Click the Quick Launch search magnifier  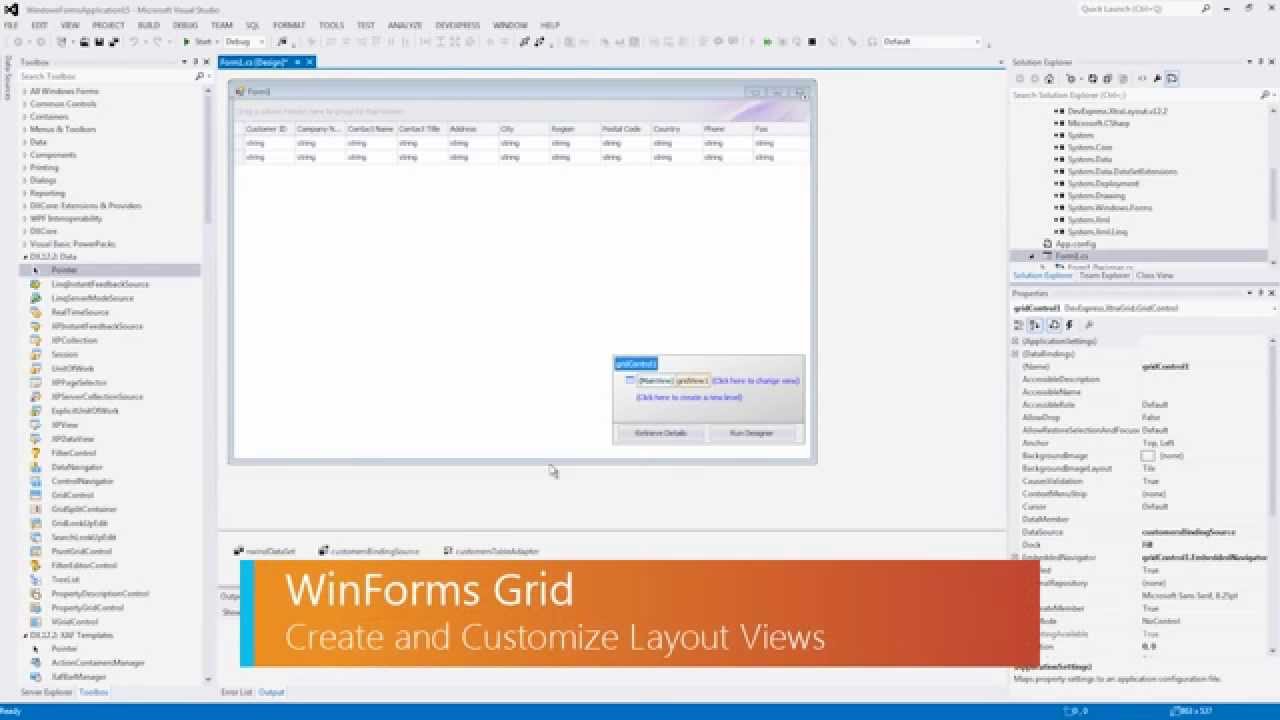tap(1206, 9)
